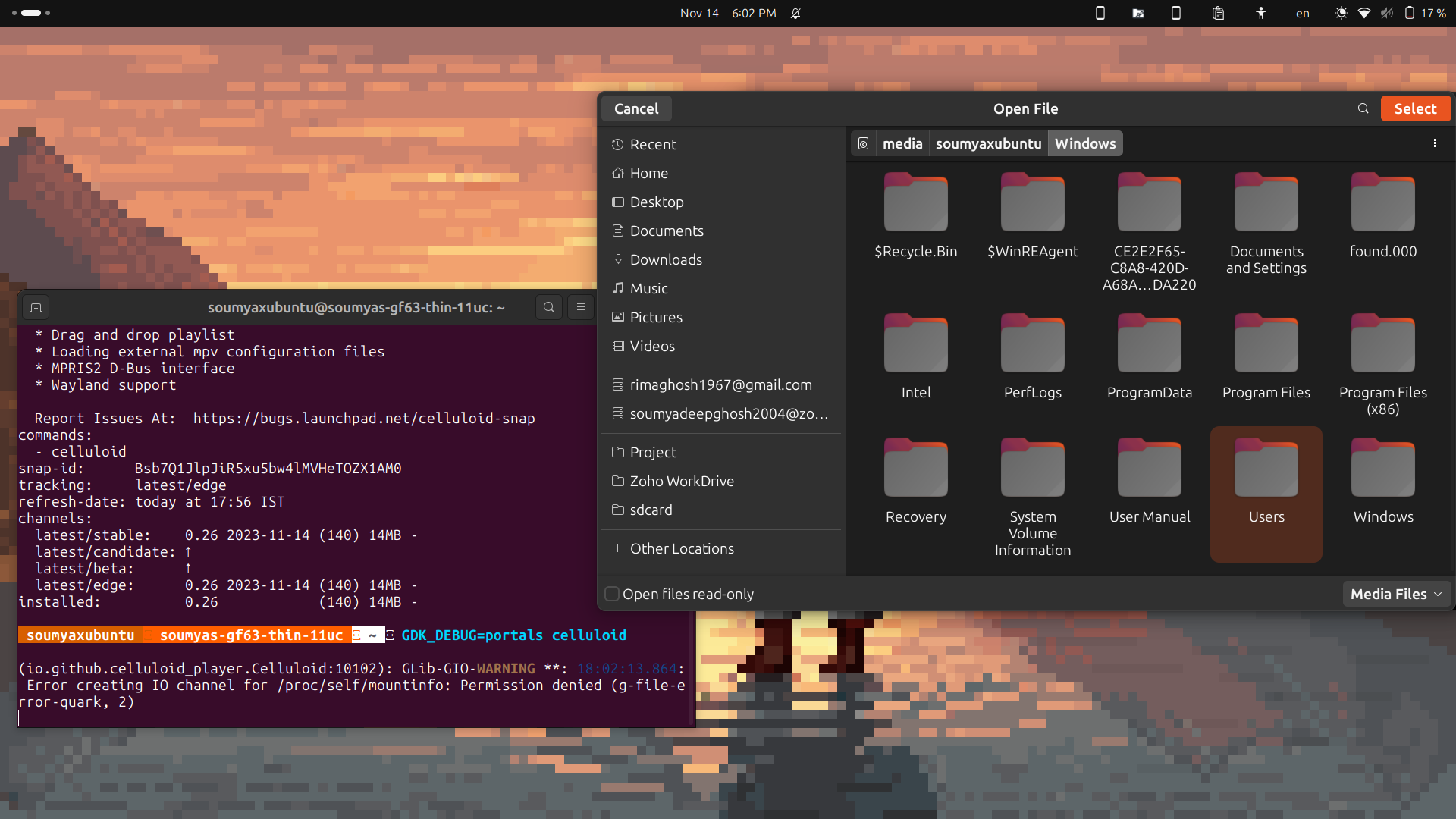
Task: Click the search icon in Open File dialog
Action: (x=1363, y=108)
